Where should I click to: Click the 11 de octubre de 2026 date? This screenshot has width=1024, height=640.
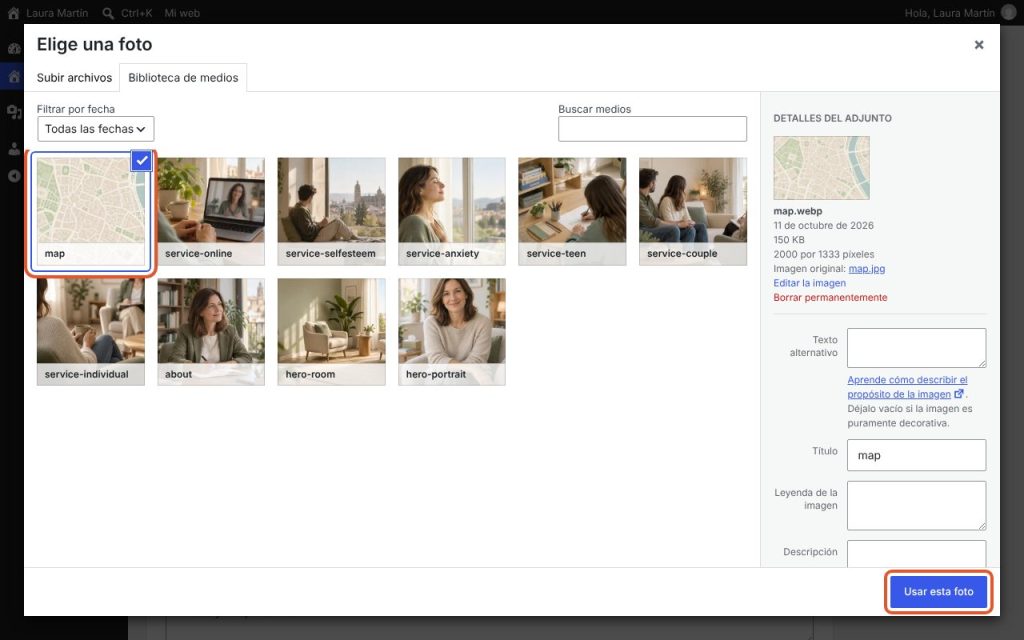coord(824,225)
